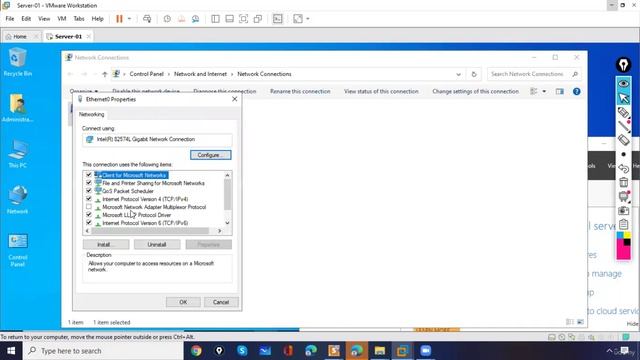Viewport: 640px width, 360px height.
Task: Click the Unity mode toolbar icon
Action: point(258,19)
